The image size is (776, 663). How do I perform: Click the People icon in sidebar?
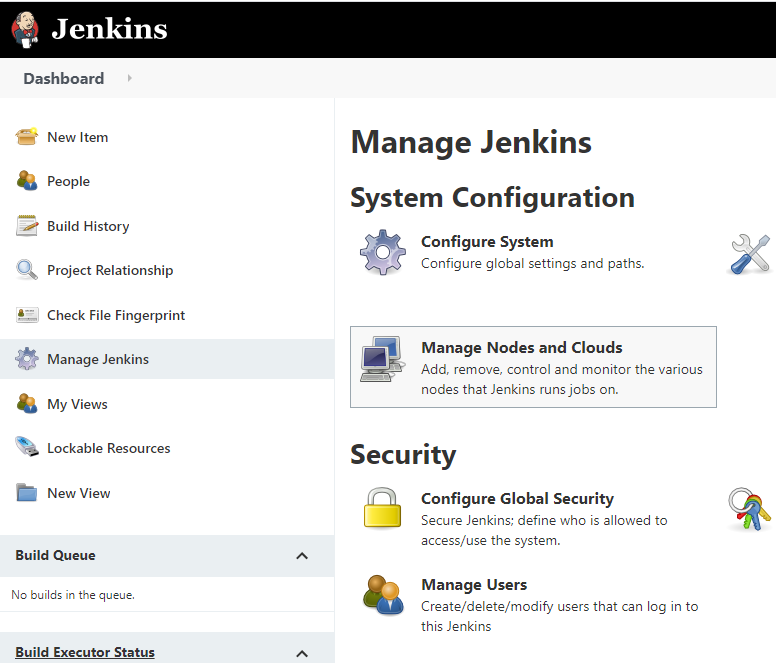[x=27, y=181]
